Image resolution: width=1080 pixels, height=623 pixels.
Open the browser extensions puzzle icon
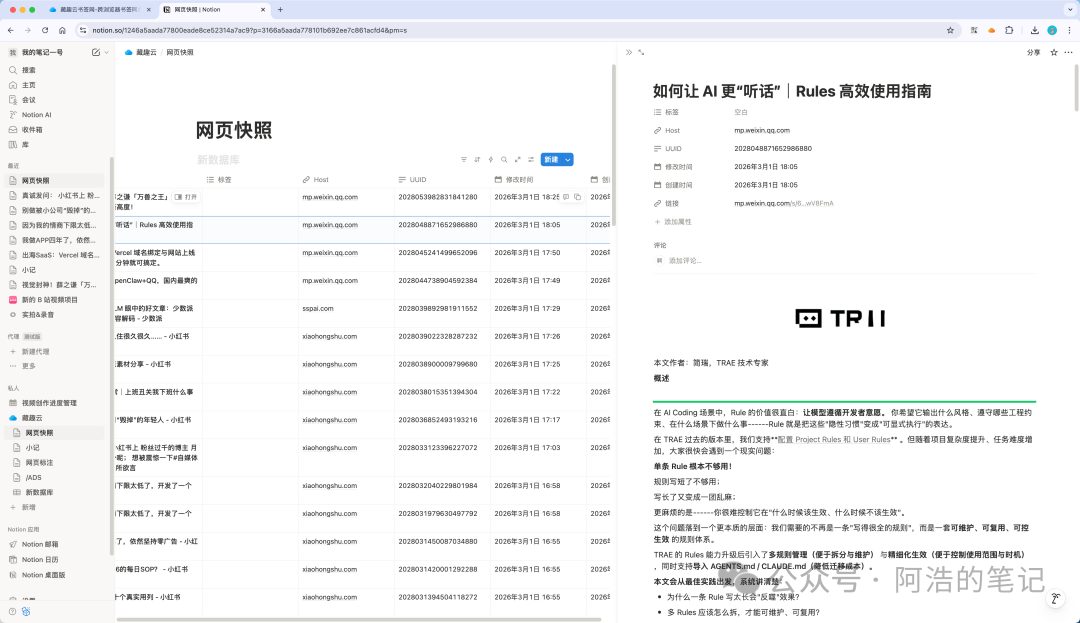pyautogui.click(x=1009, y=30)
